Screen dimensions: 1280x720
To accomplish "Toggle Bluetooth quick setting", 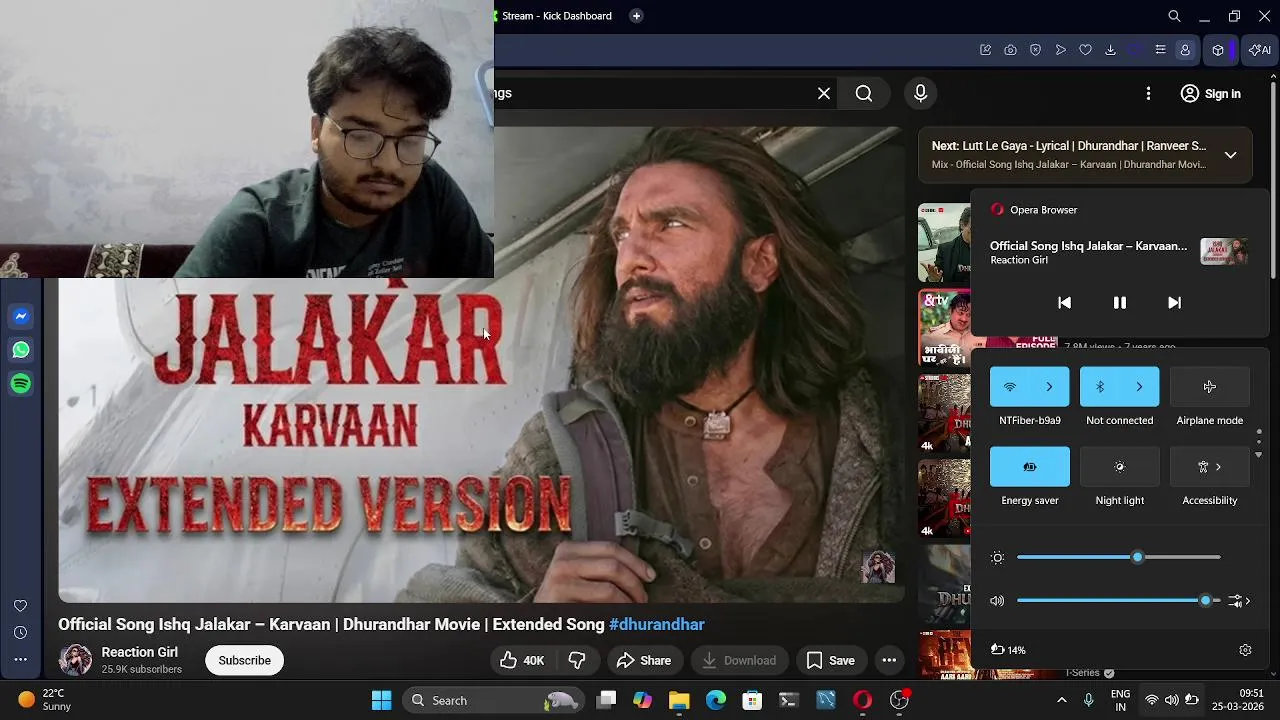I will click(1100, 387).
